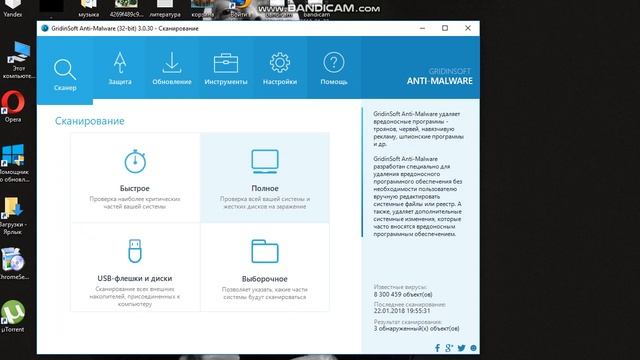The width and height of the screenshot is (640, 360).
Task: Click the text '8 300 459 объект(ов)'
Action: (402, 294)
